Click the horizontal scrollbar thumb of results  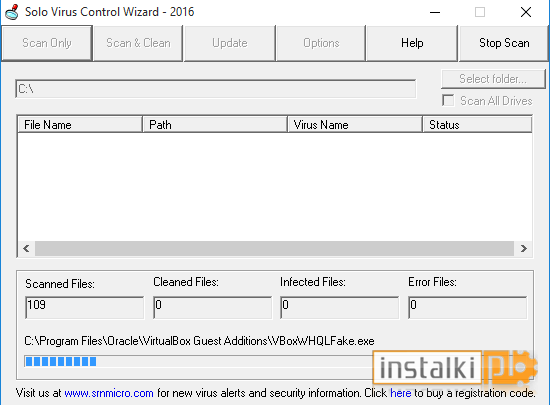[x=274, y=249]
